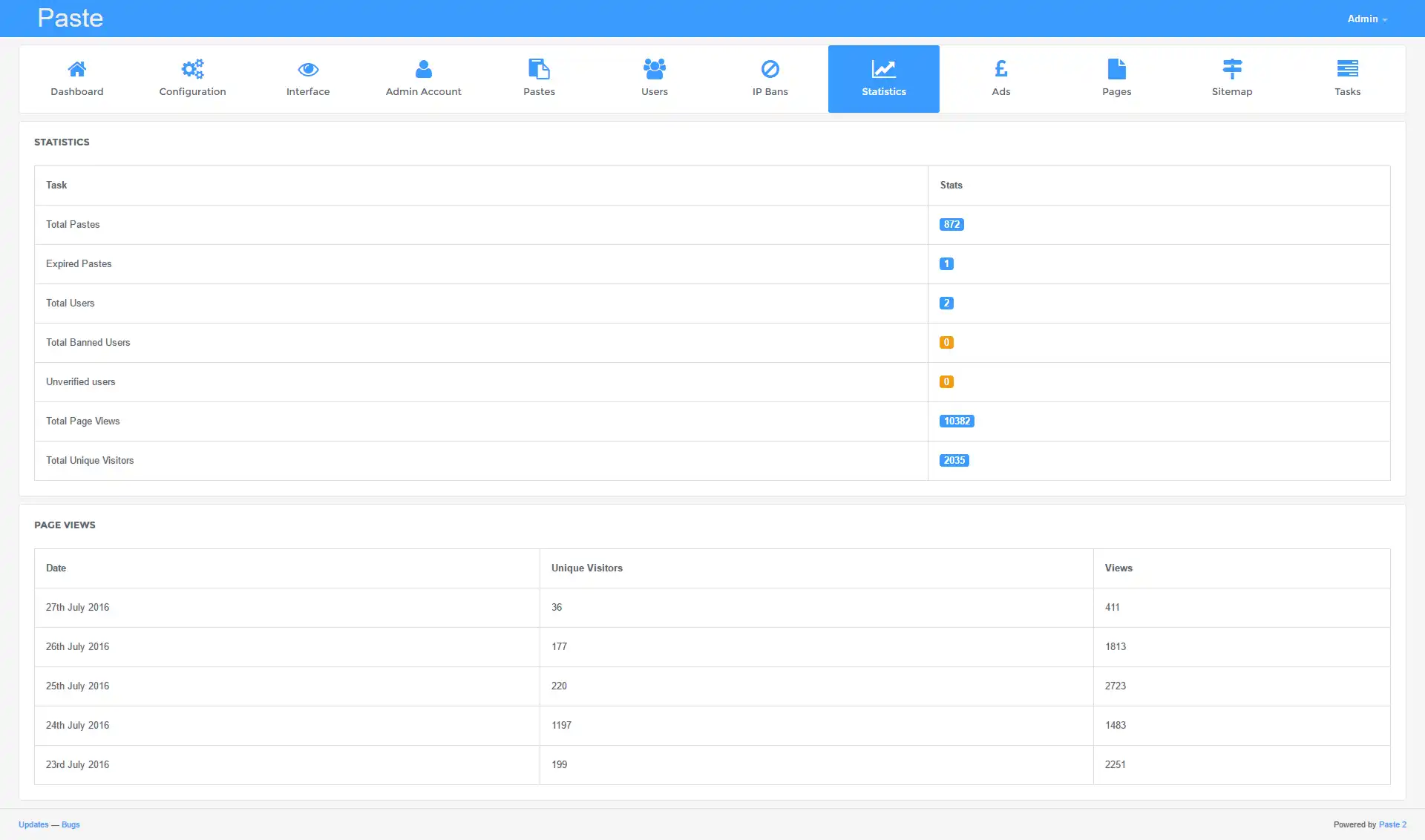1425x840 pixels.
Task: Click the 872 Total Pastes badge
Action: (x=951, y=224)
